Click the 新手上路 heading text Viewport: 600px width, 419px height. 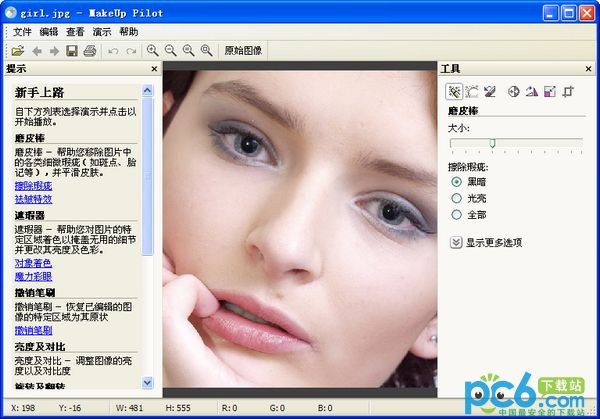point(39,93)
